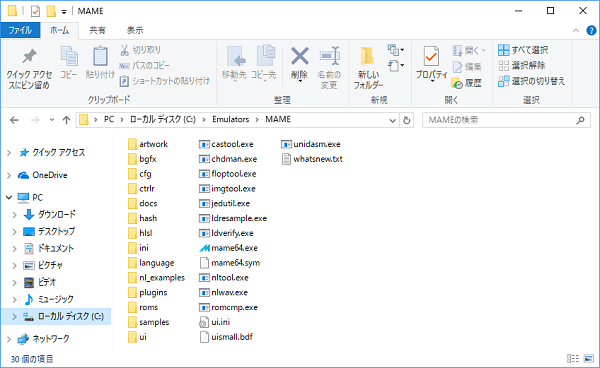The width and height of the screenshot is (600, 368).
Task: Select the whatsnew.txt file icon
Action: tap(286, 159)
